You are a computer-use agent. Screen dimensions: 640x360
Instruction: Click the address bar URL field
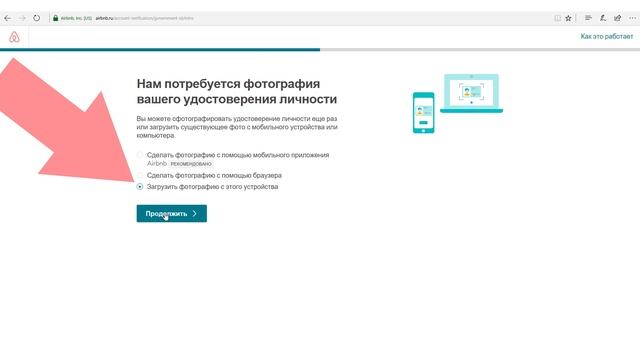coord(302,18)
